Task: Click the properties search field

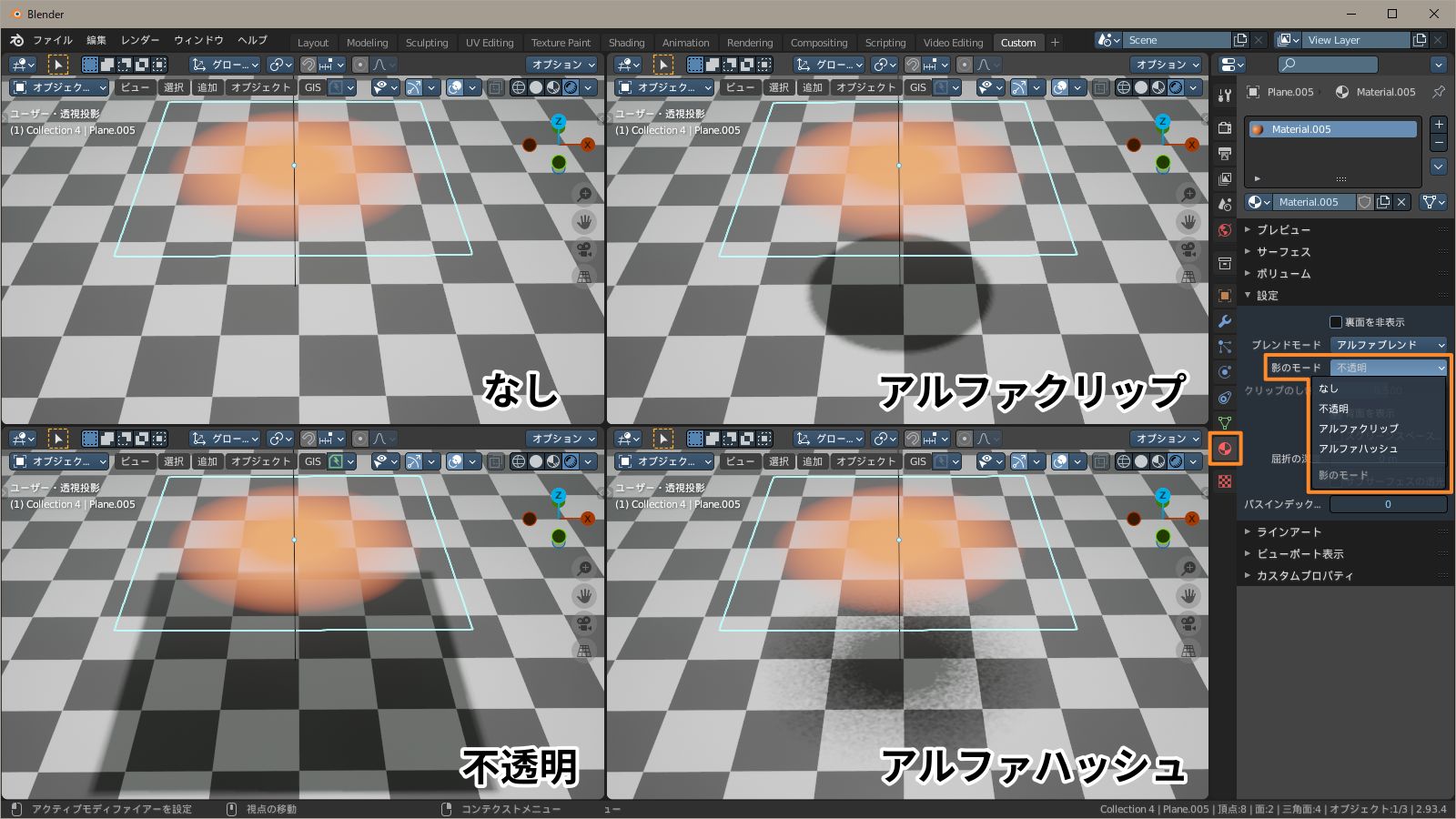Action: pyautogui.click(x=1327, y=65)
